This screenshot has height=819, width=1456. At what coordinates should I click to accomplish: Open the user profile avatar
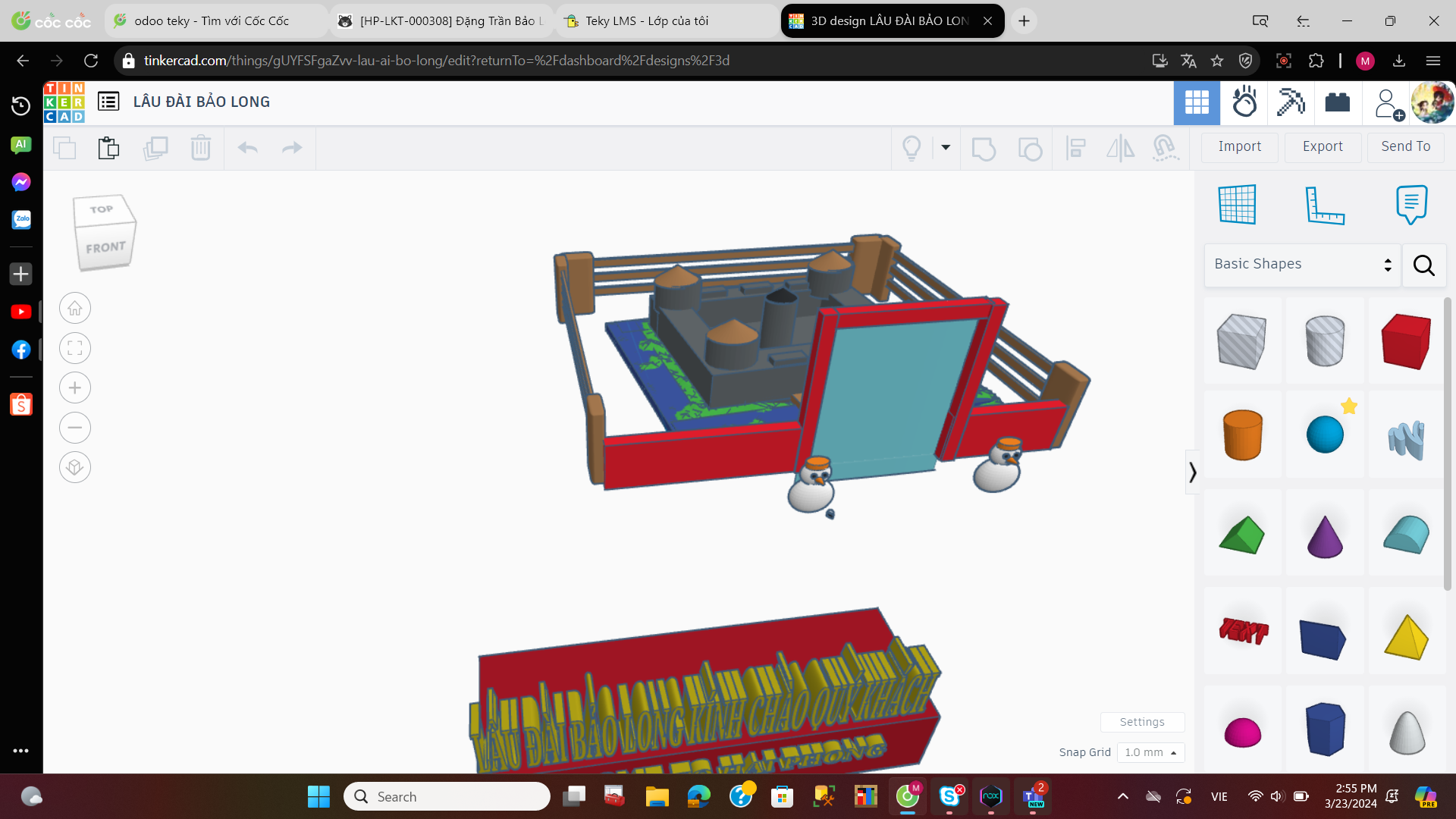click(1432, 102)
